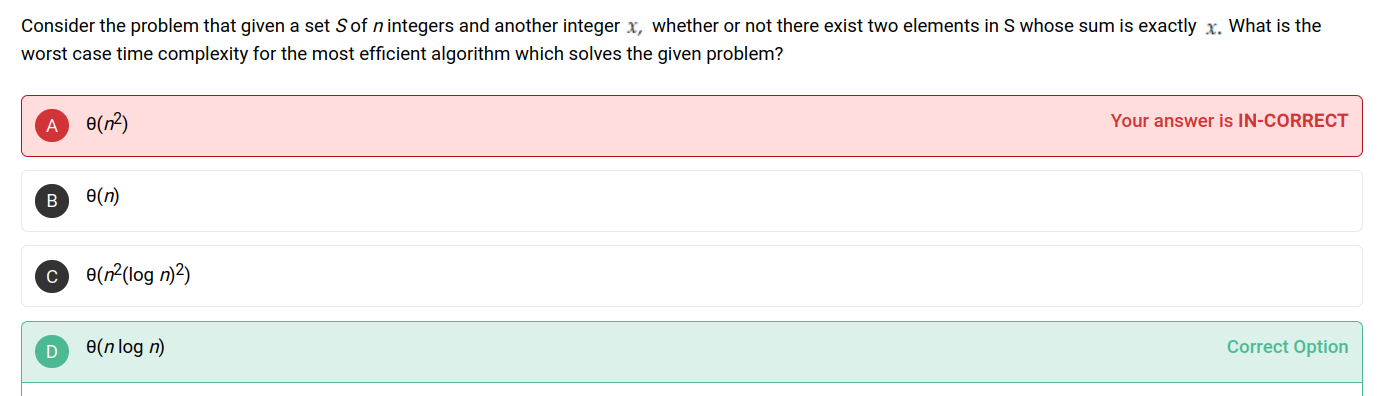
Task: Click the math variable x after 'another integer'
Action: pos(632,28)
